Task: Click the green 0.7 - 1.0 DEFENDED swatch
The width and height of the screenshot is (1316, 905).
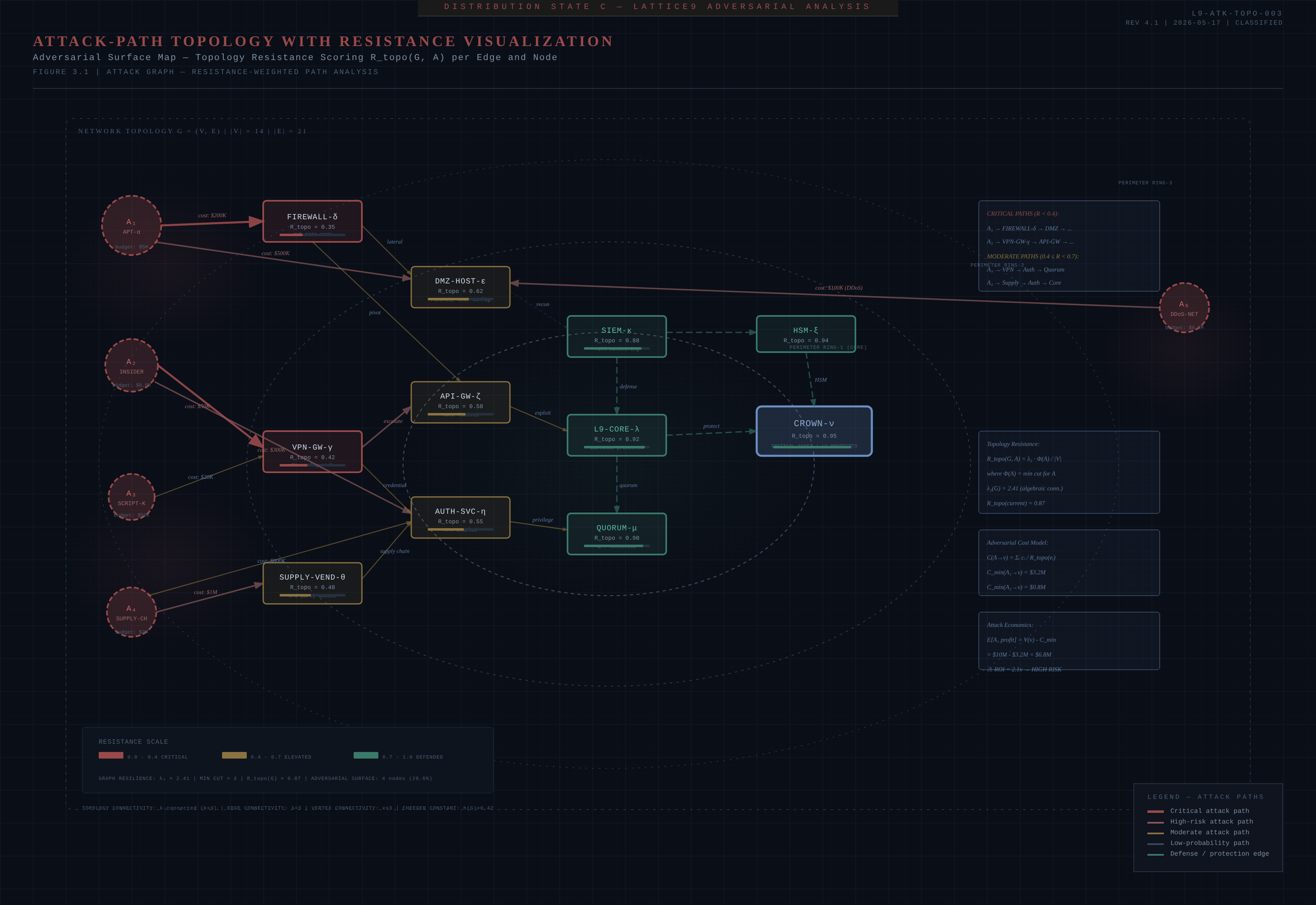Action: [366, 755]
